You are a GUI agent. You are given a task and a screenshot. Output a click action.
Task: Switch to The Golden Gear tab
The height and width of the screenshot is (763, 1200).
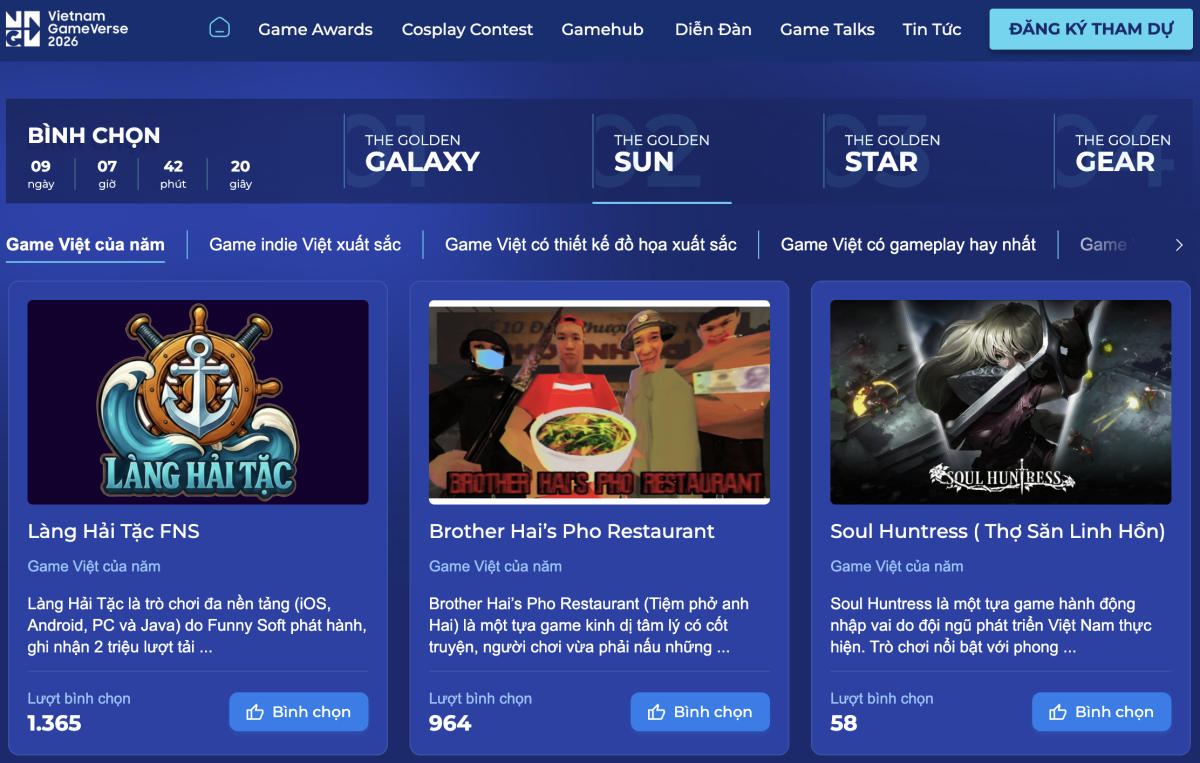pos(1123,152)
